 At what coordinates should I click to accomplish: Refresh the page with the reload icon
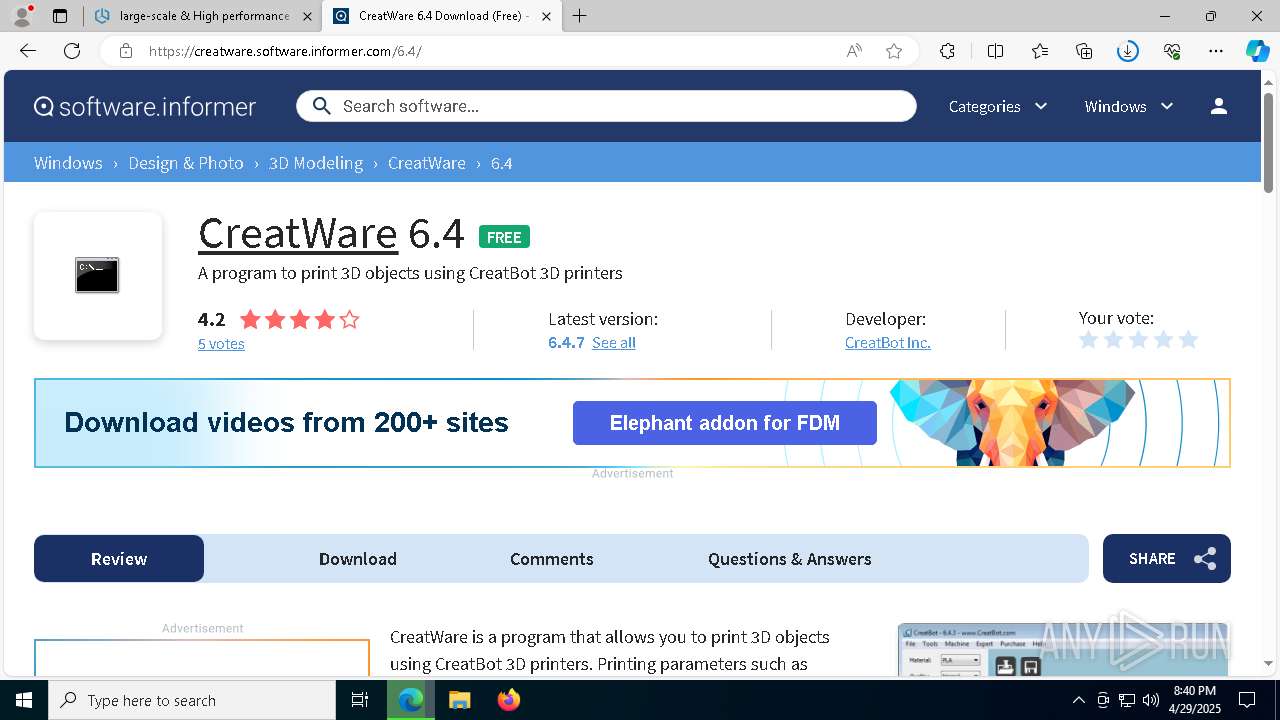click(x=72, y=51)
